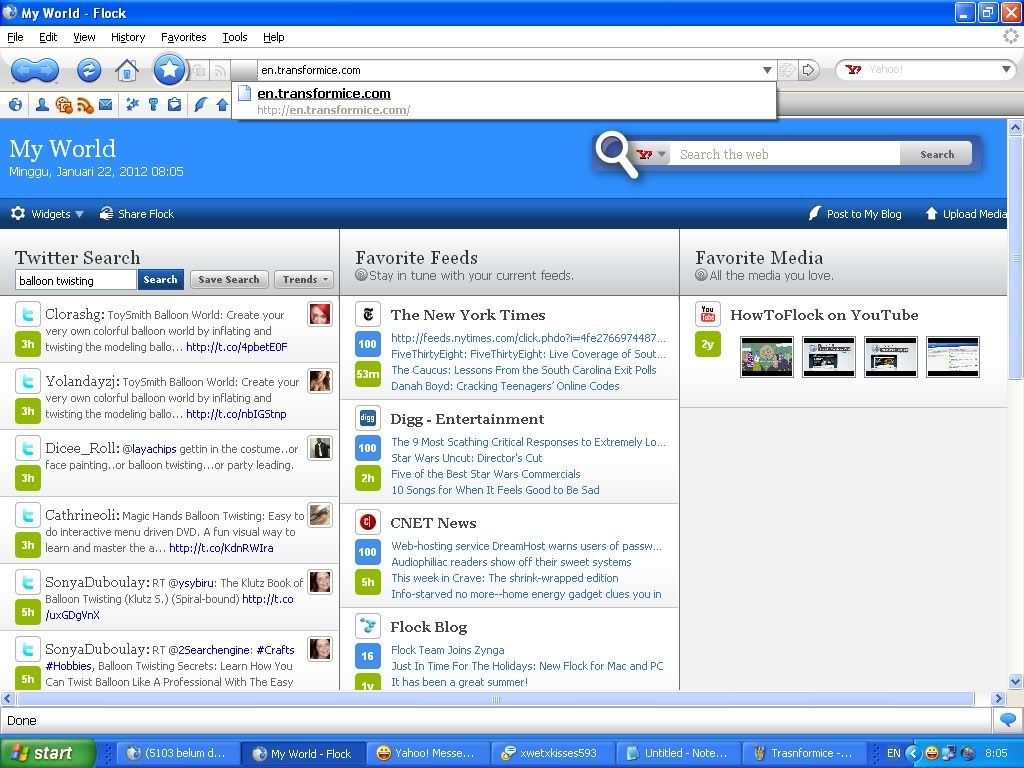This screenshot has height=768, width=1024.
Task: Click the star Favorites button in toolbar
Action: coord(168,69)
